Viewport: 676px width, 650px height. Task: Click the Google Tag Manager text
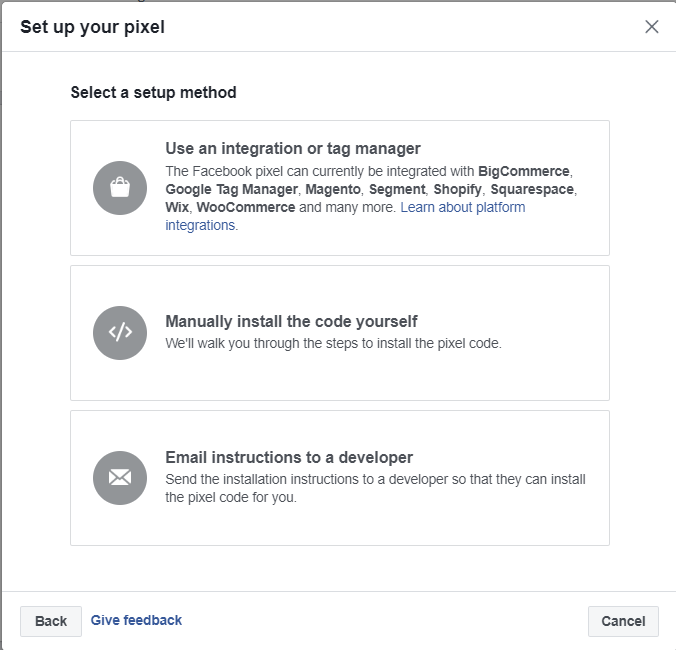point(231,189)
